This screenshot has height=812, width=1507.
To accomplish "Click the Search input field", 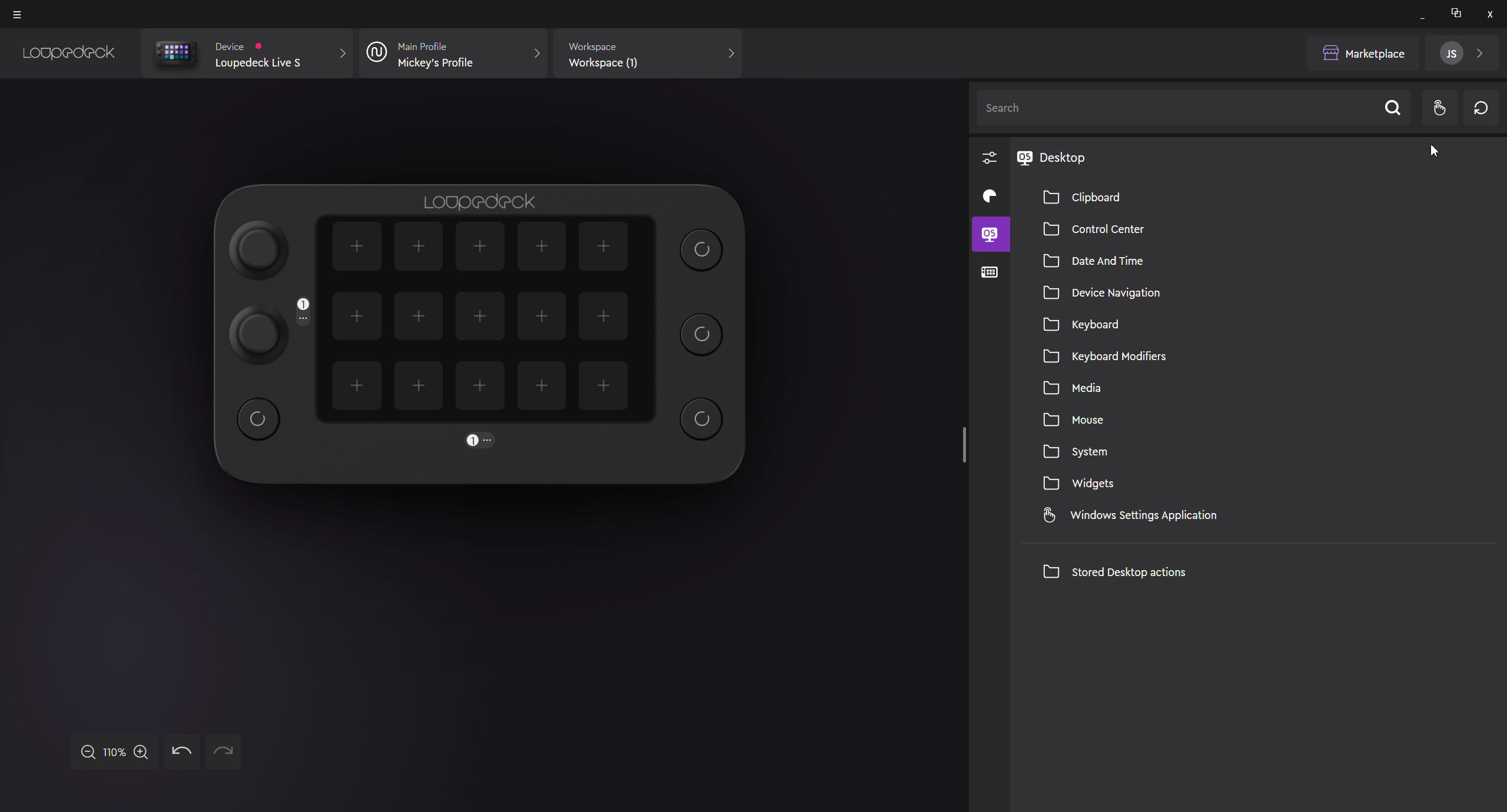I will click(1177, 108).
